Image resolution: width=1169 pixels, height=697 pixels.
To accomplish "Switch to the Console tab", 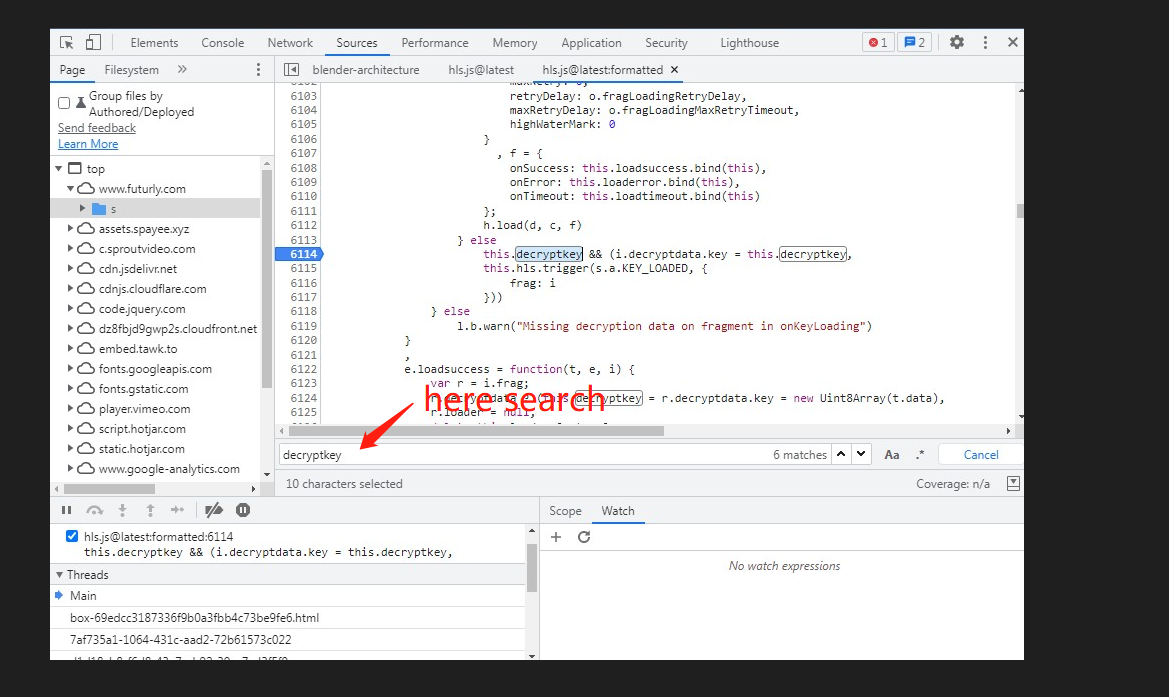I will [222, 42].
